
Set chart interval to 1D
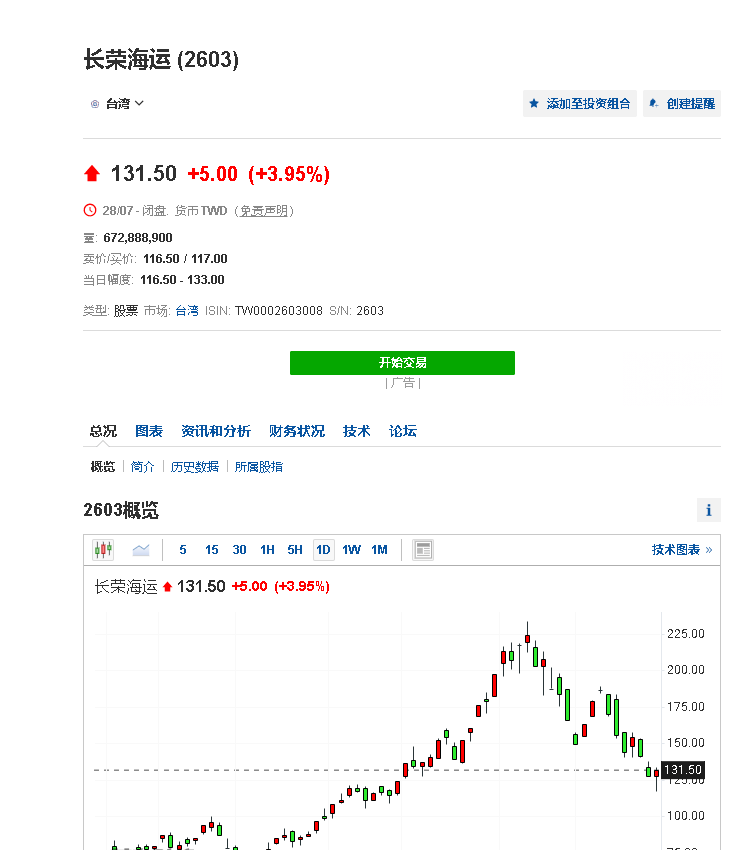coord(323,549)
